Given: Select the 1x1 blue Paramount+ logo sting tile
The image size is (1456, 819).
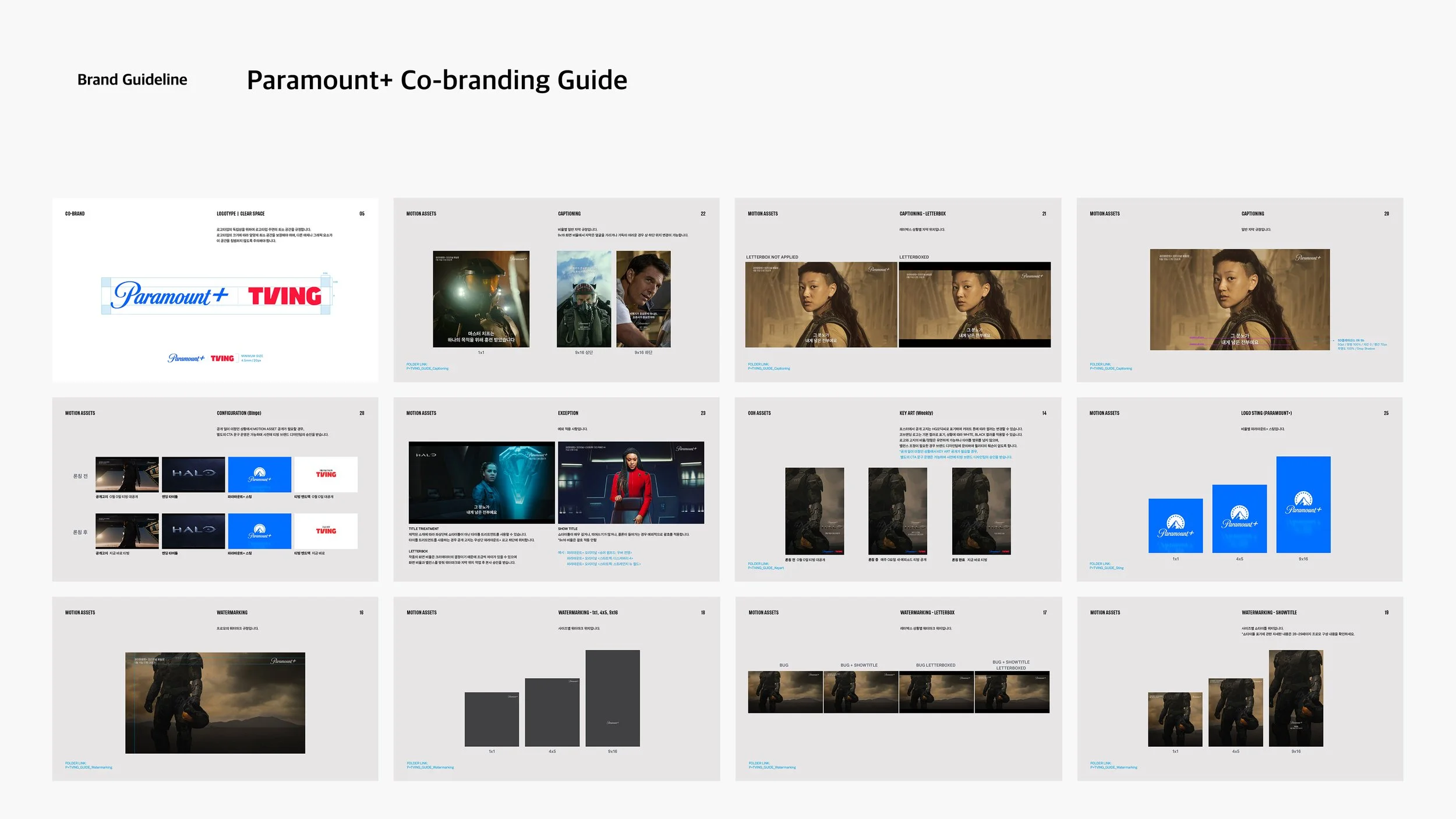Looking at the screenshot, I should 1175,525.
